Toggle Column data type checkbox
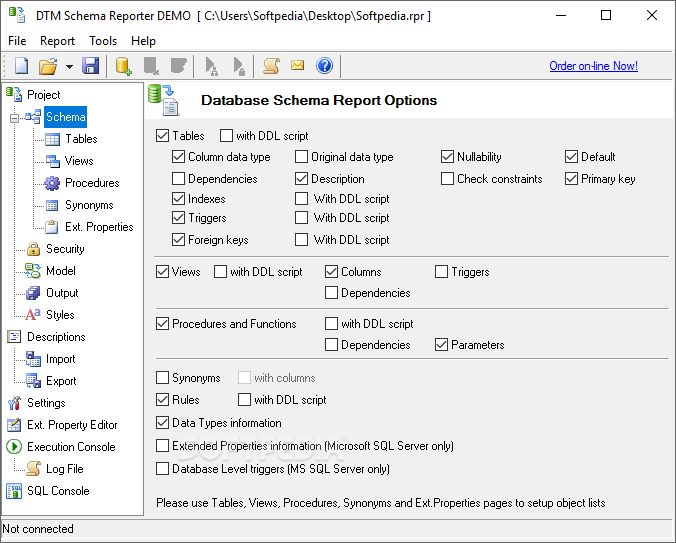 pyautogui.click(x=178, y=156)
